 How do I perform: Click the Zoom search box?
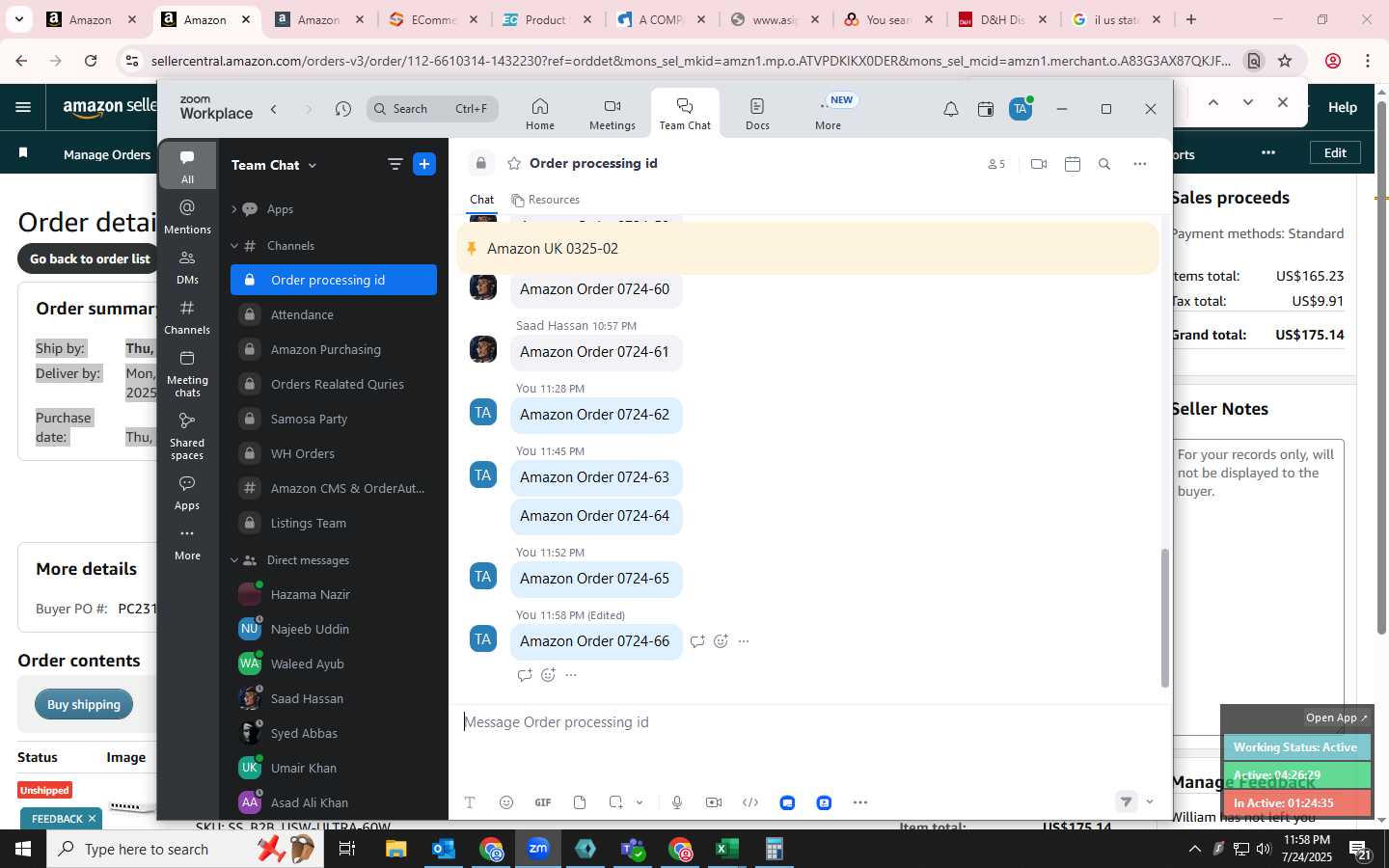(433, 109)
